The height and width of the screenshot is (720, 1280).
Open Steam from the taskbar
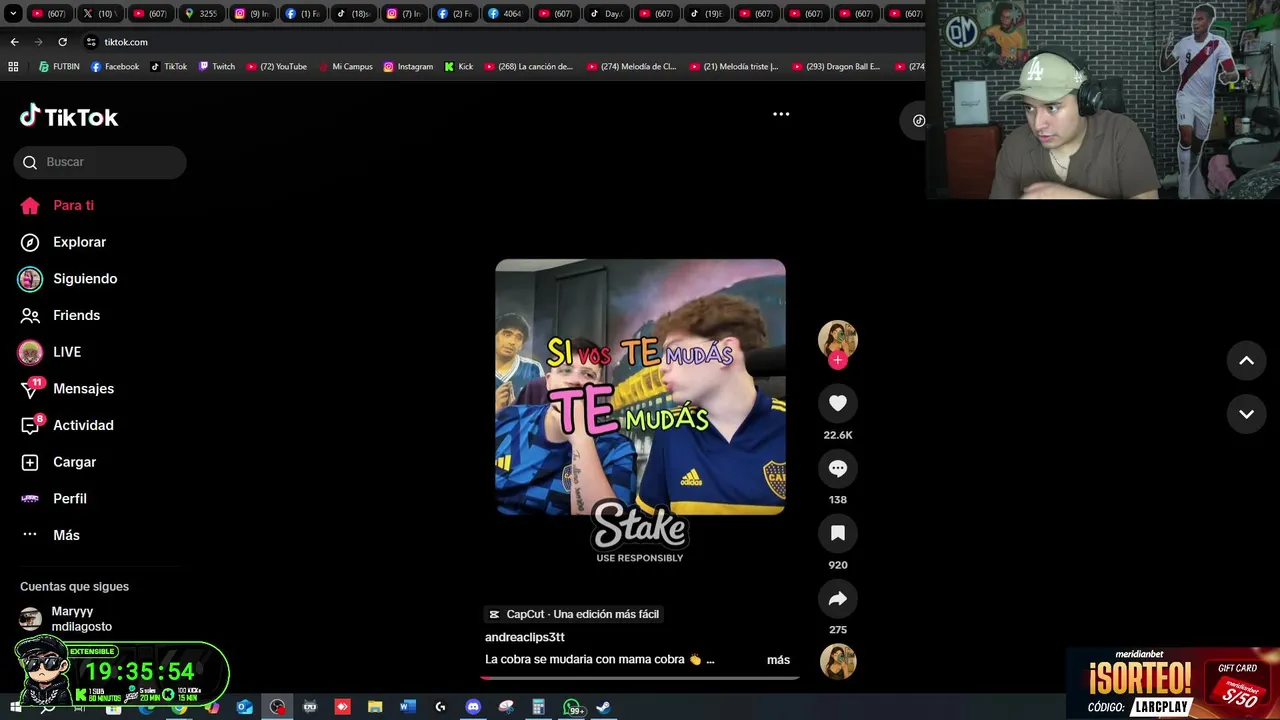click(x=604, y=707)
